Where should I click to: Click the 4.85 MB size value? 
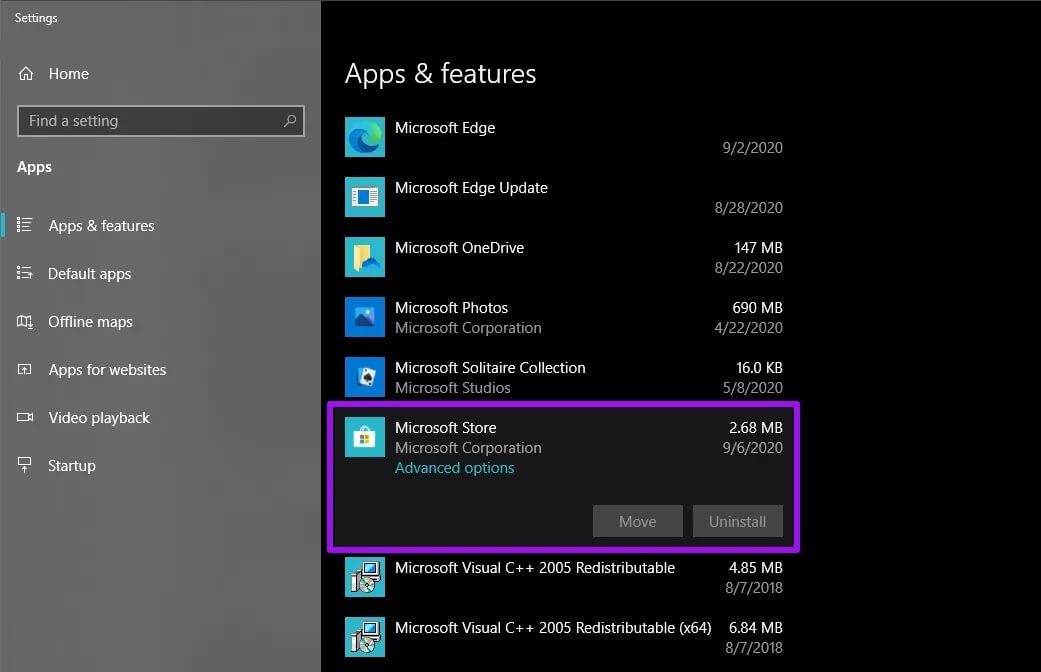click(x=756, y=568)
